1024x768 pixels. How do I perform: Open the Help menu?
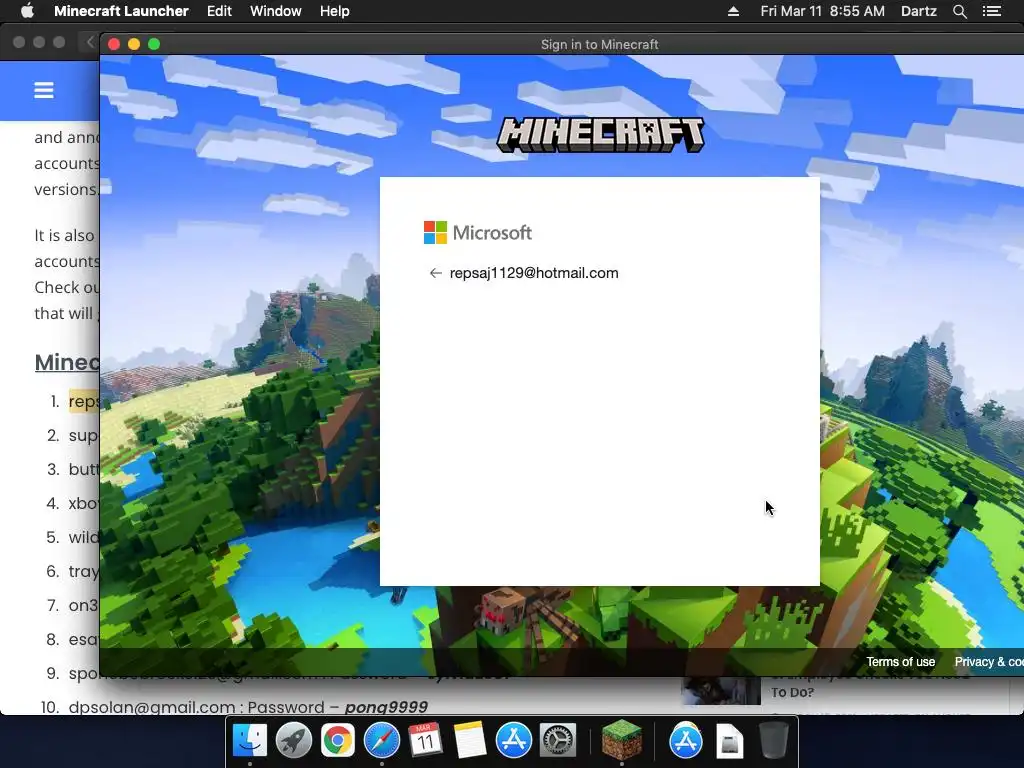[x=334, y=11]
